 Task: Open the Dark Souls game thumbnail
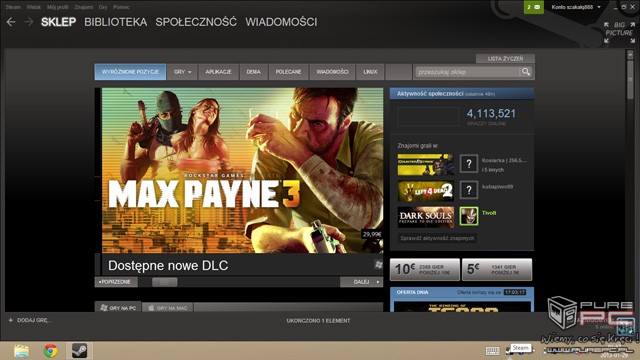click(426, 217)
